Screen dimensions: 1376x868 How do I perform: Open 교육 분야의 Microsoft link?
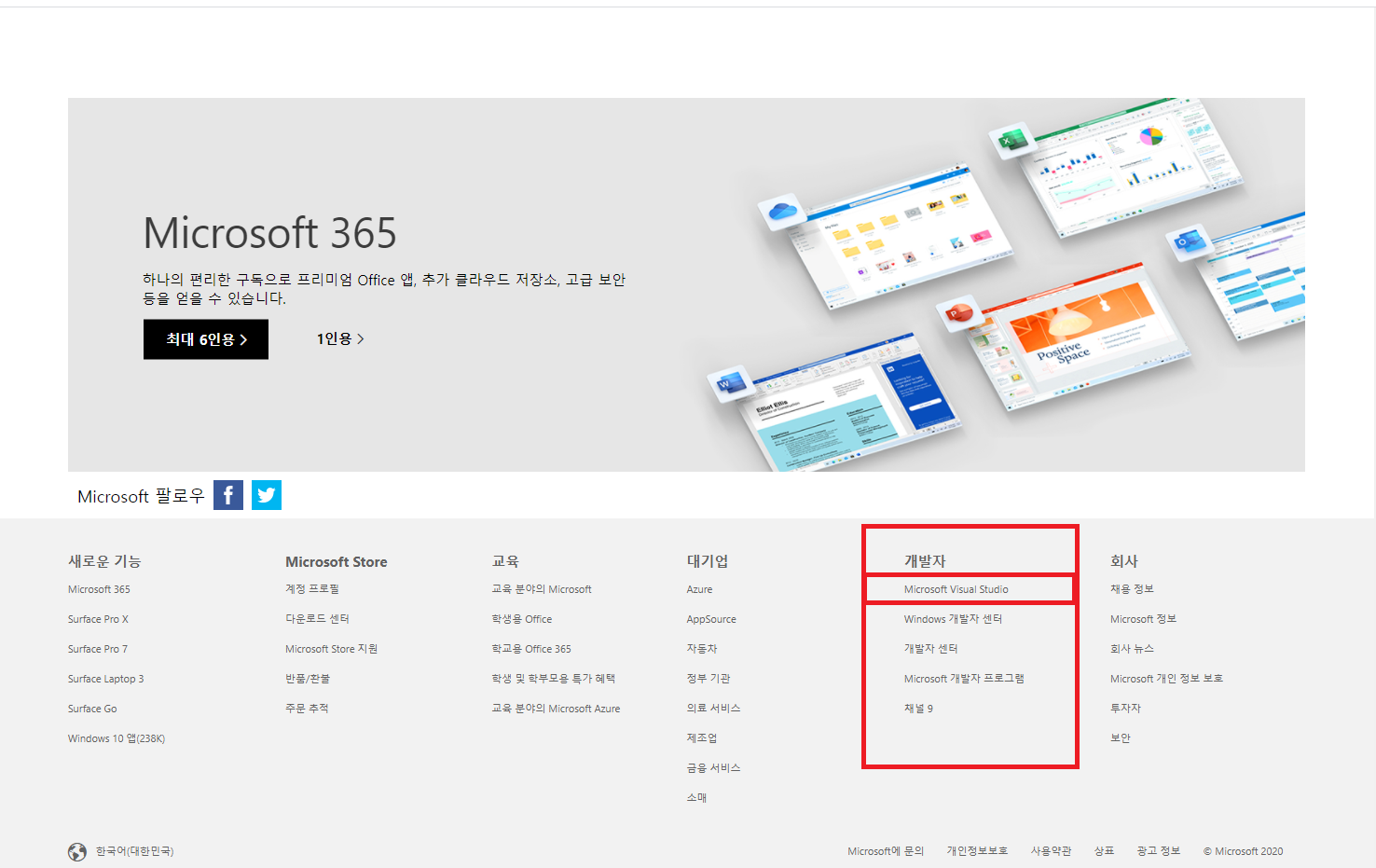click(x=542, y=589)
